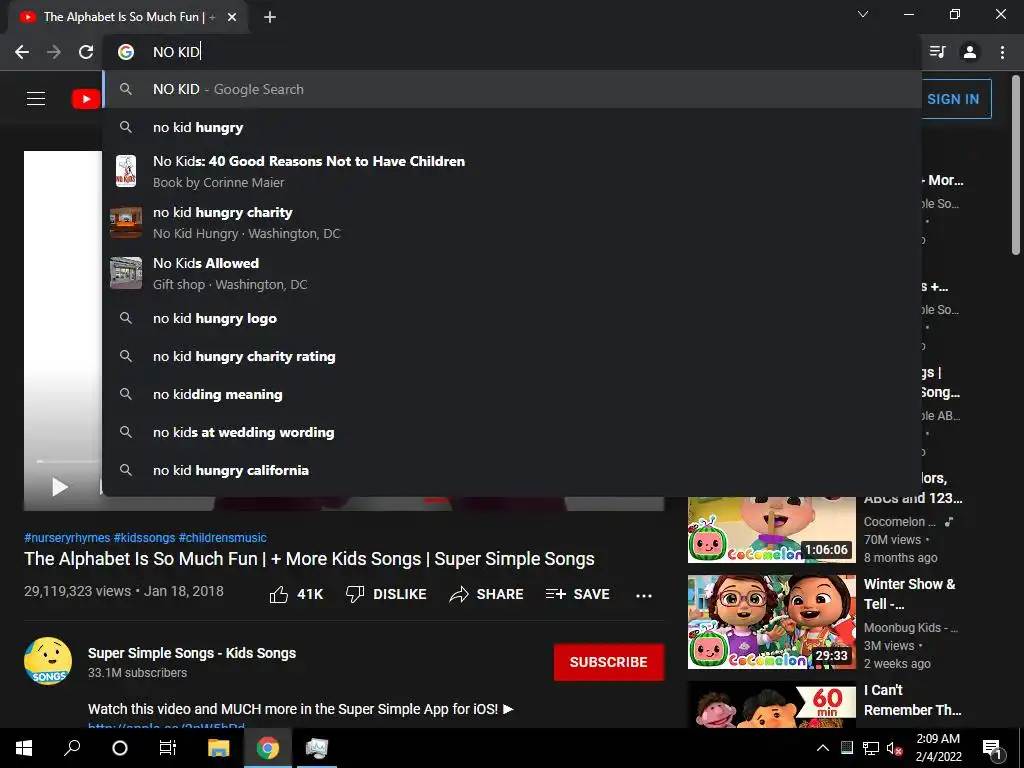Open the notification center icon
The height and width of the screenshot is (768, 1024).
[993, 748]
